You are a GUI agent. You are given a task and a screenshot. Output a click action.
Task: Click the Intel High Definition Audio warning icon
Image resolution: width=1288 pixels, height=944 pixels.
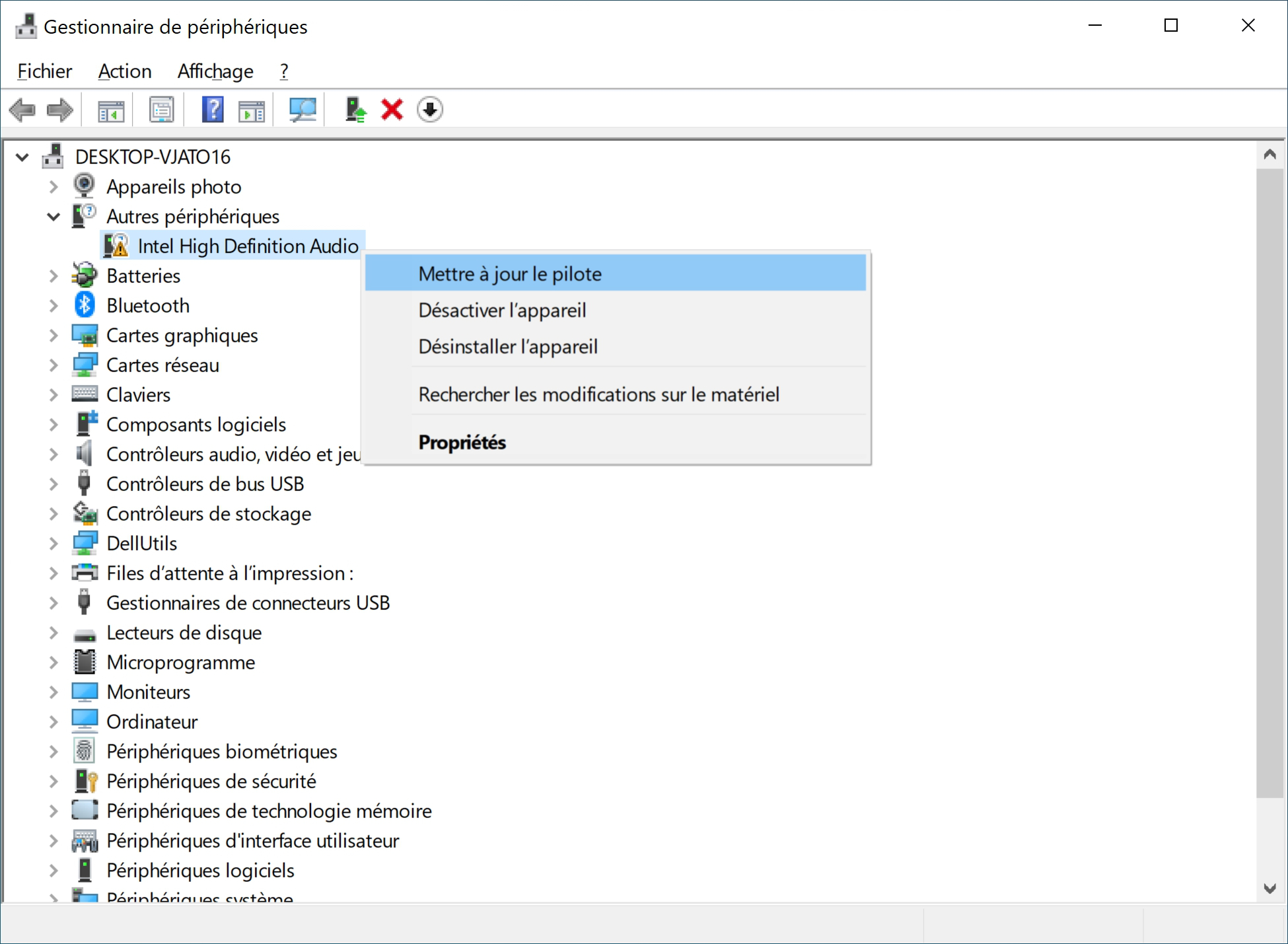point(116,246)
